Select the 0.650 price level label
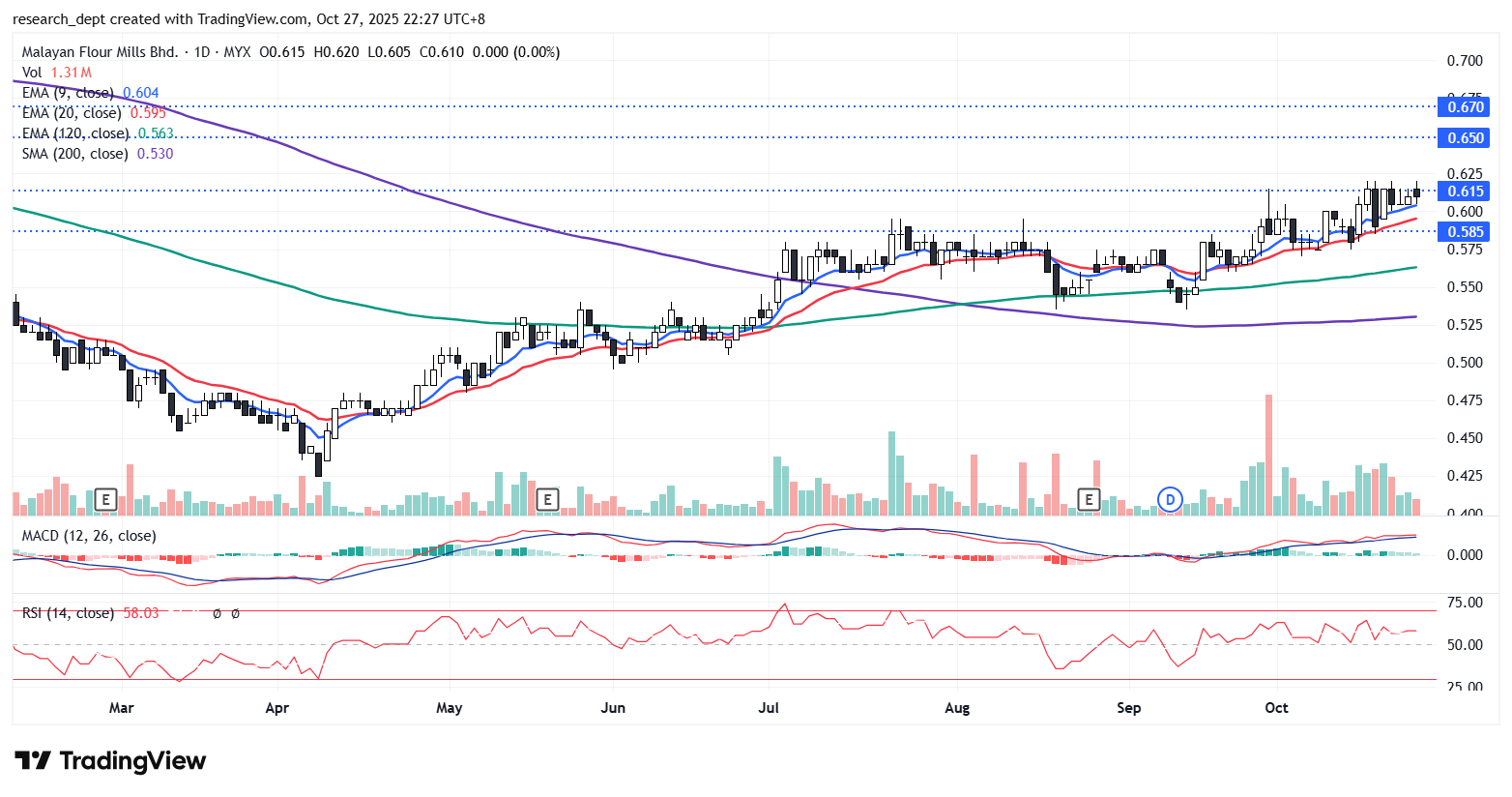1512x797 pixels. pos(1466,138)
